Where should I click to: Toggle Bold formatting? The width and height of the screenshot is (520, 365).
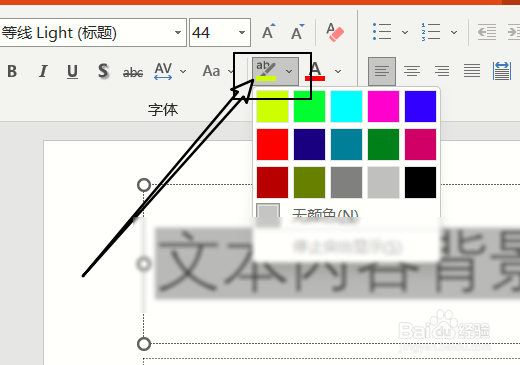[x=12, y=71]
